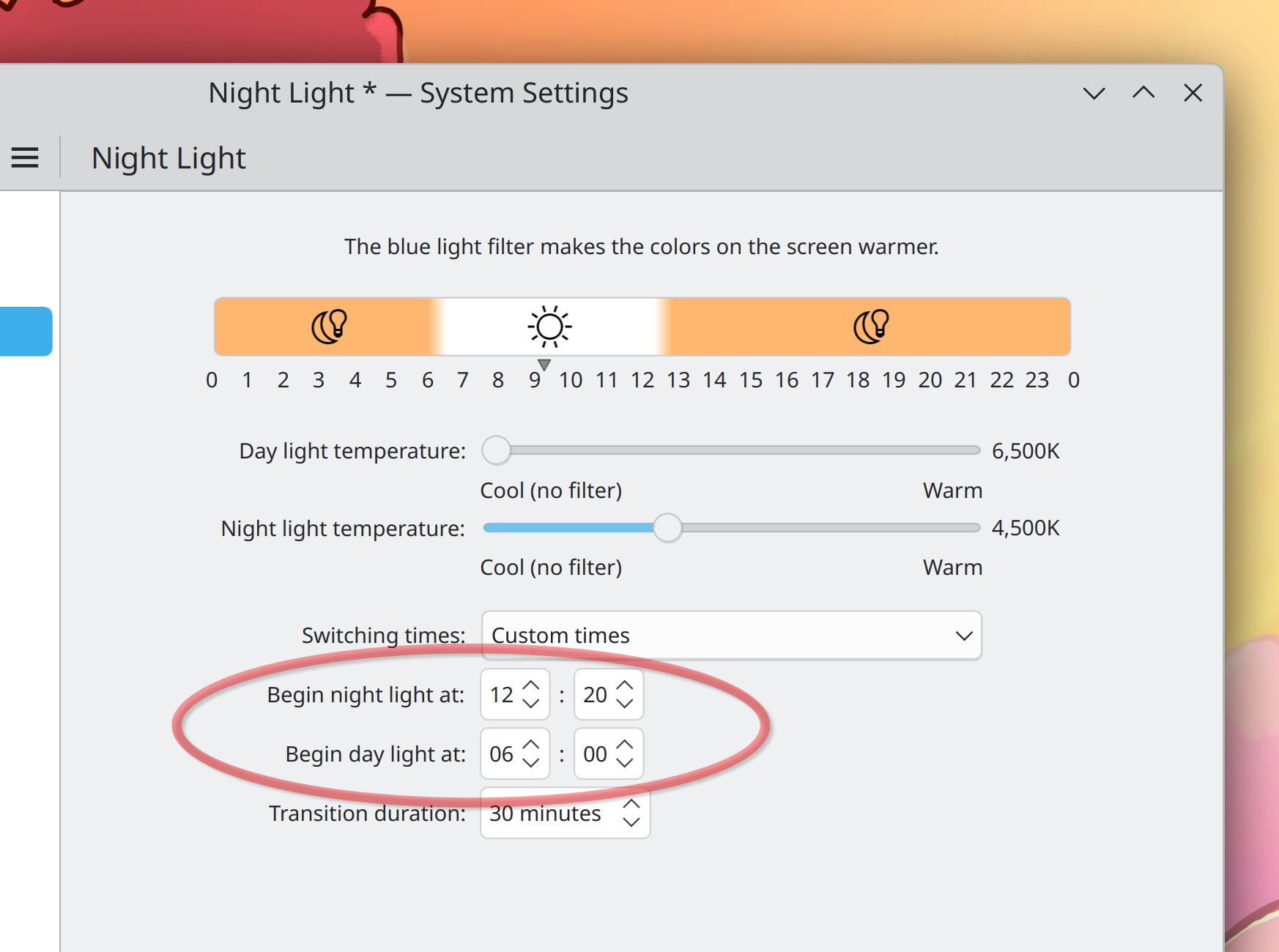The height and width of the screenshot is (952, 1279).
Task: Click the Night light temperature slider handle
Action: click(x=667, y=528)
